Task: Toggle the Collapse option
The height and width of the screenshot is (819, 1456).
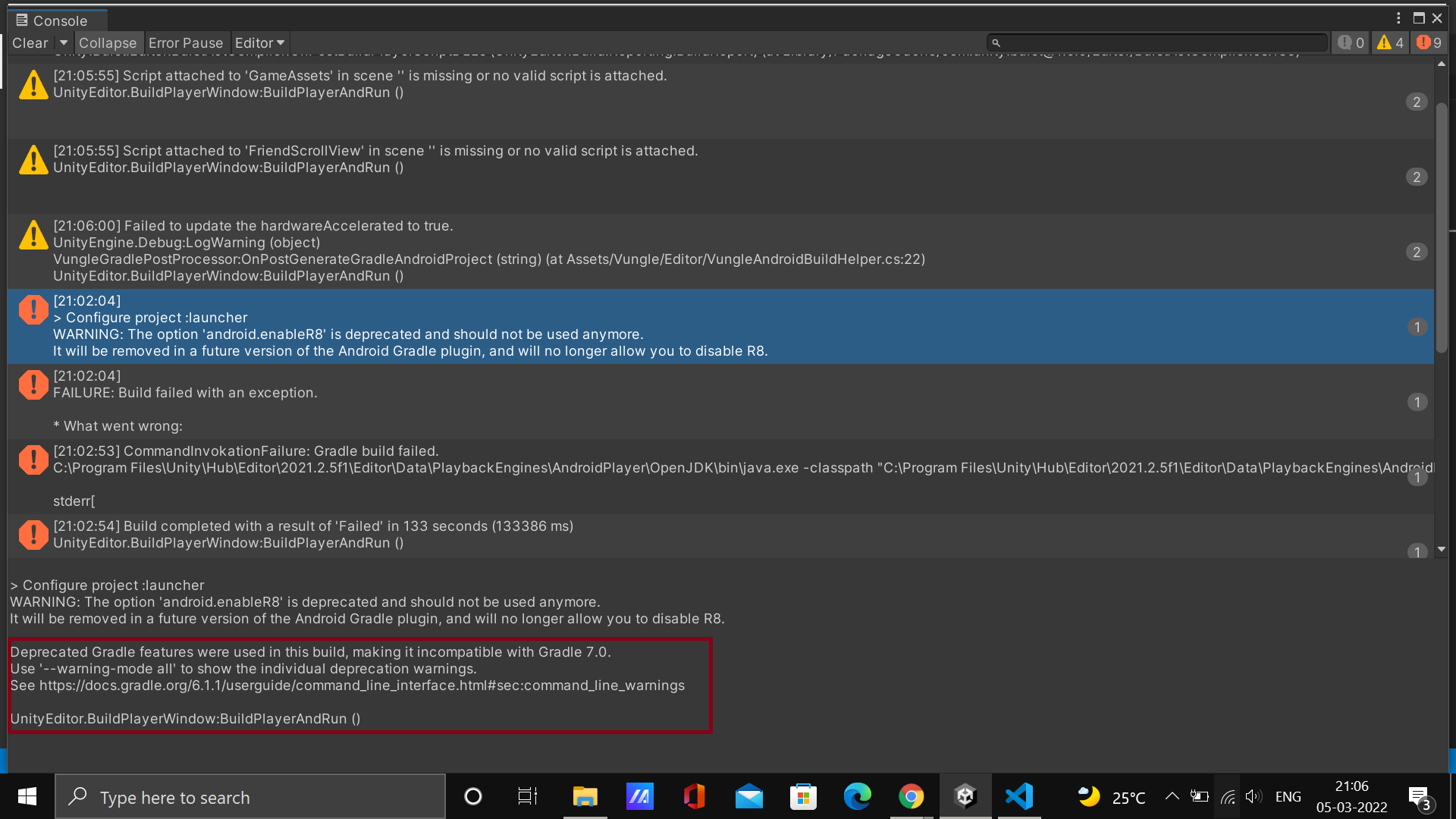Action: [x=108, y=43]
